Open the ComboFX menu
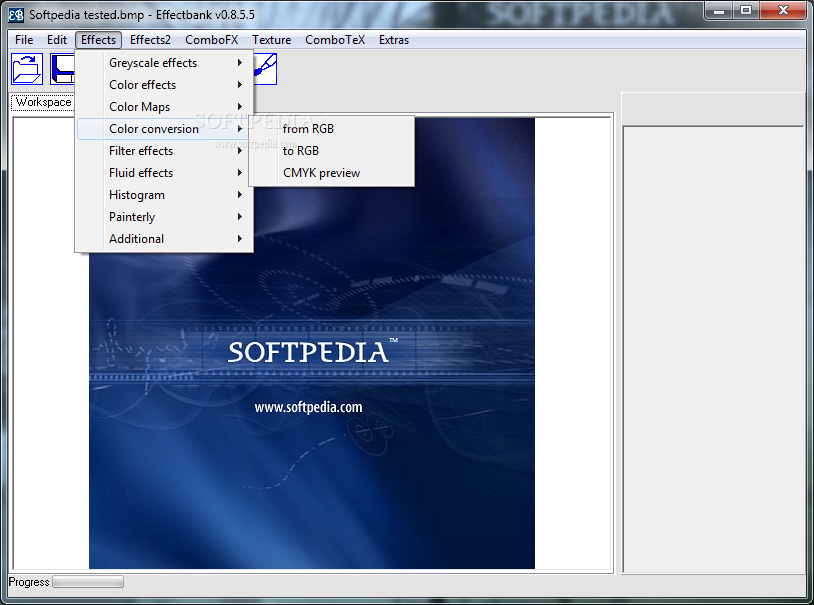Viewport: 814px width, 605px height. coord(211,40)
